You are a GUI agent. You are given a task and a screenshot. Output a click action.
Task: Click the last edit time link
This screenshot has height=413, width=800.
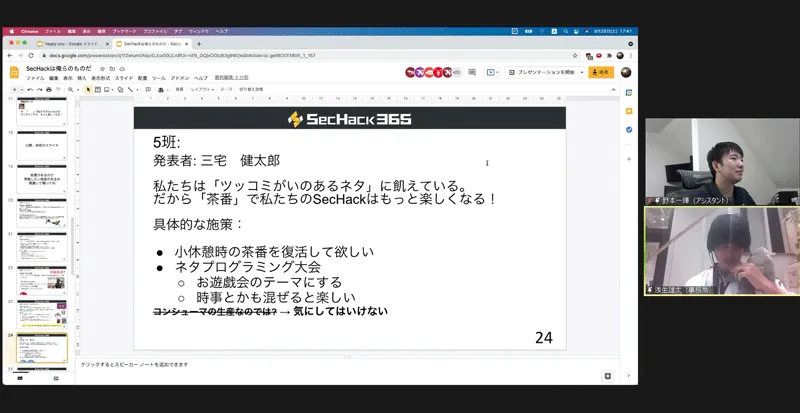(x=231, y=78)
